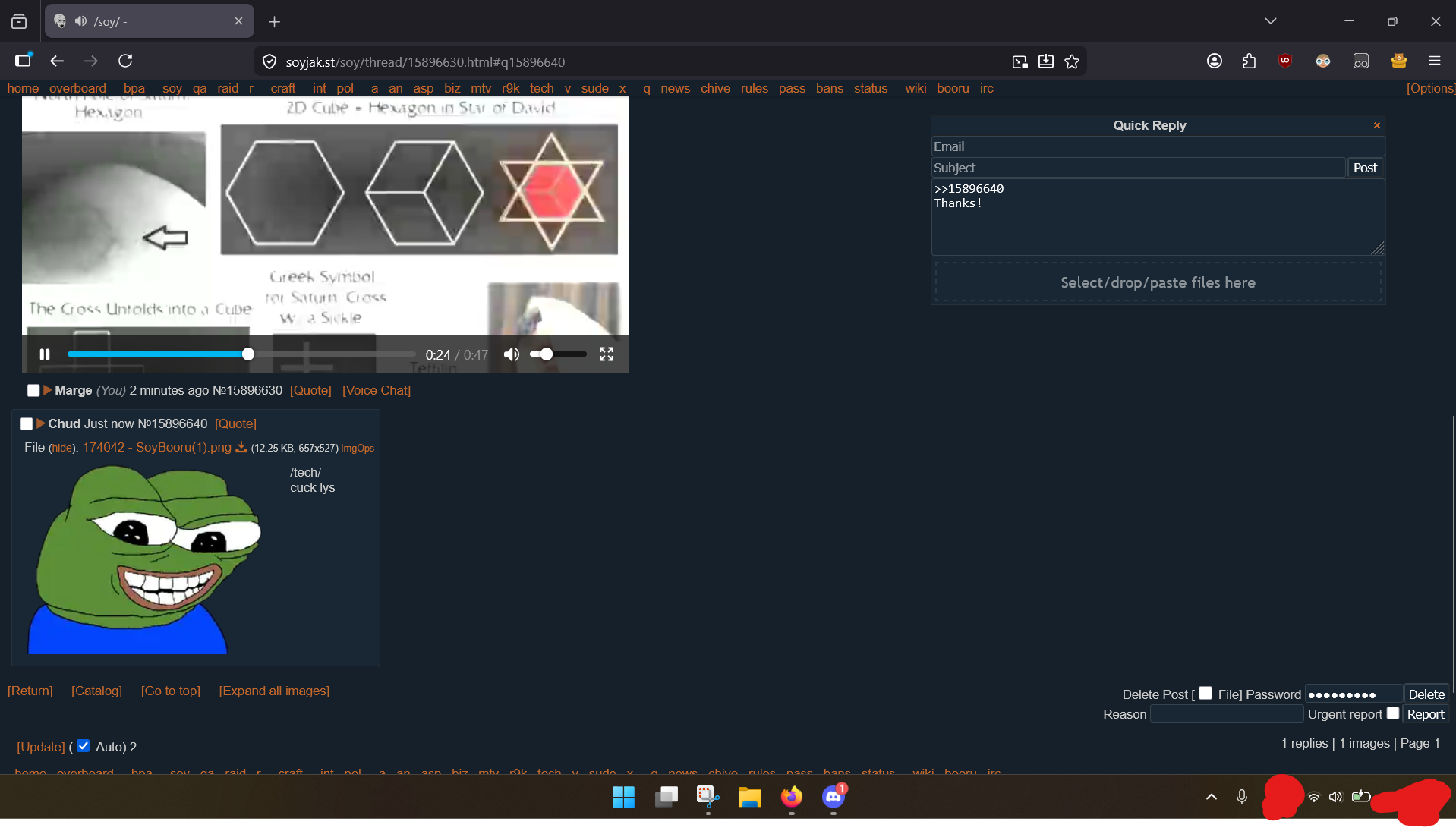The height and width of the screenshot is (828, 1456).
Task: Open the browser extensions menu
Action: point(1250,61)
